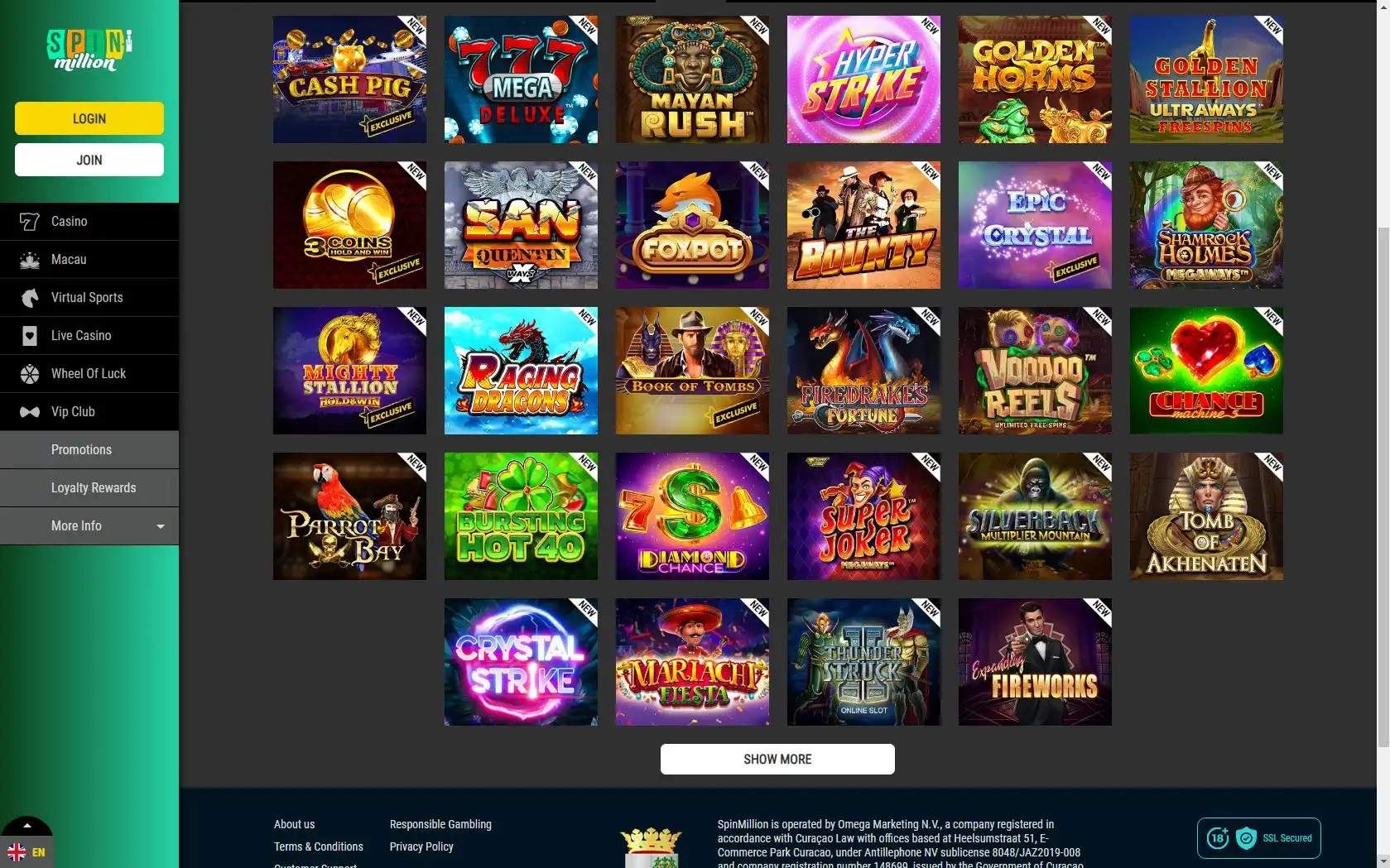Open the Responsible Gambling link

coord(440,824)
